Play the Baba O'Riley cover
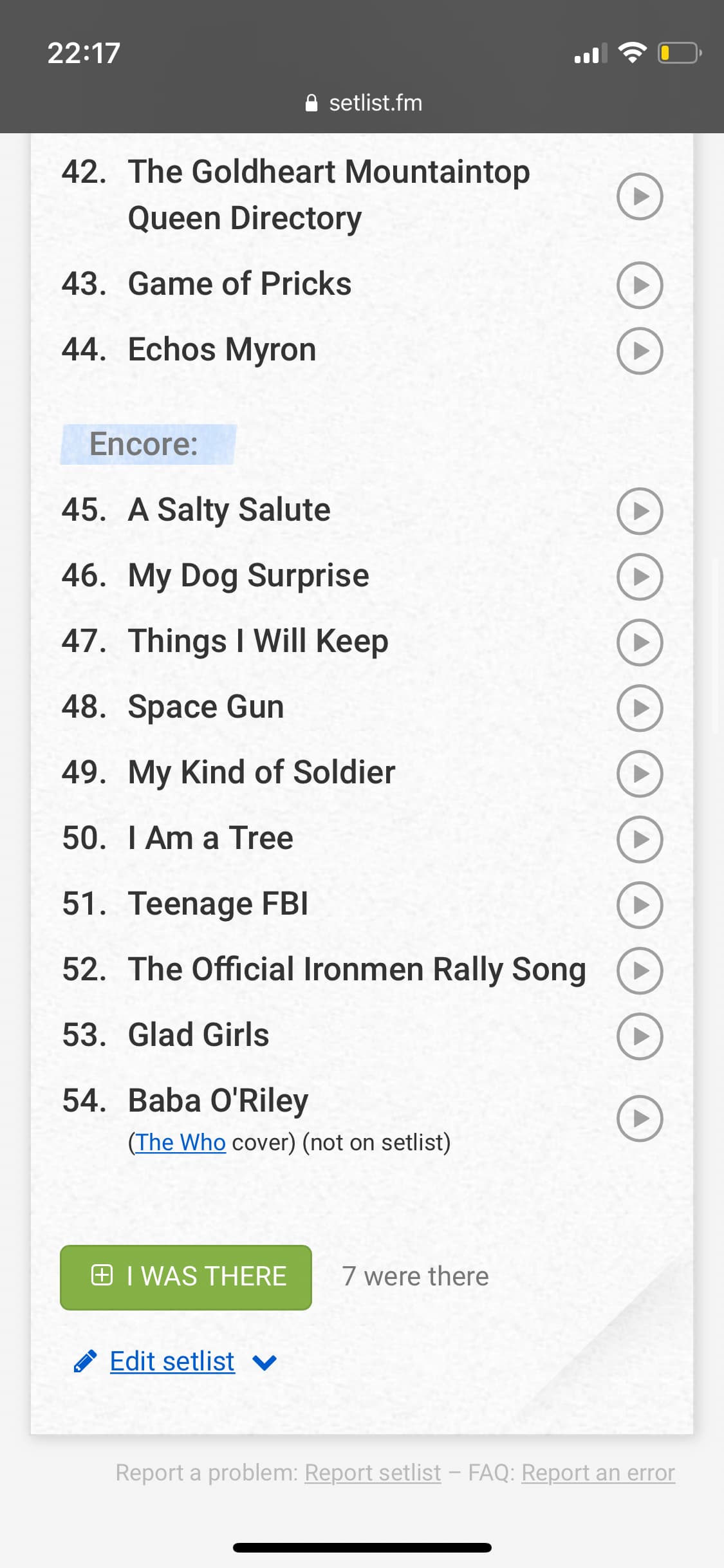Image resolution: width=724 pixels, height=1568 pixels. click(639, 1119)
